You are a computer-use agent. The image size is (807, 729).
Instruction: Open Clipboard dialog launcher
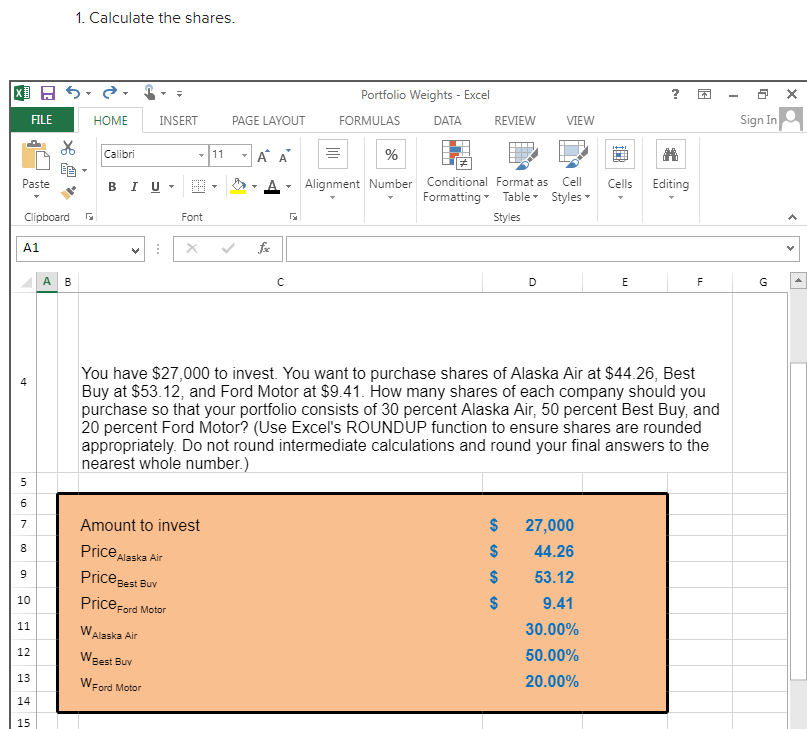tap(90, 217)
